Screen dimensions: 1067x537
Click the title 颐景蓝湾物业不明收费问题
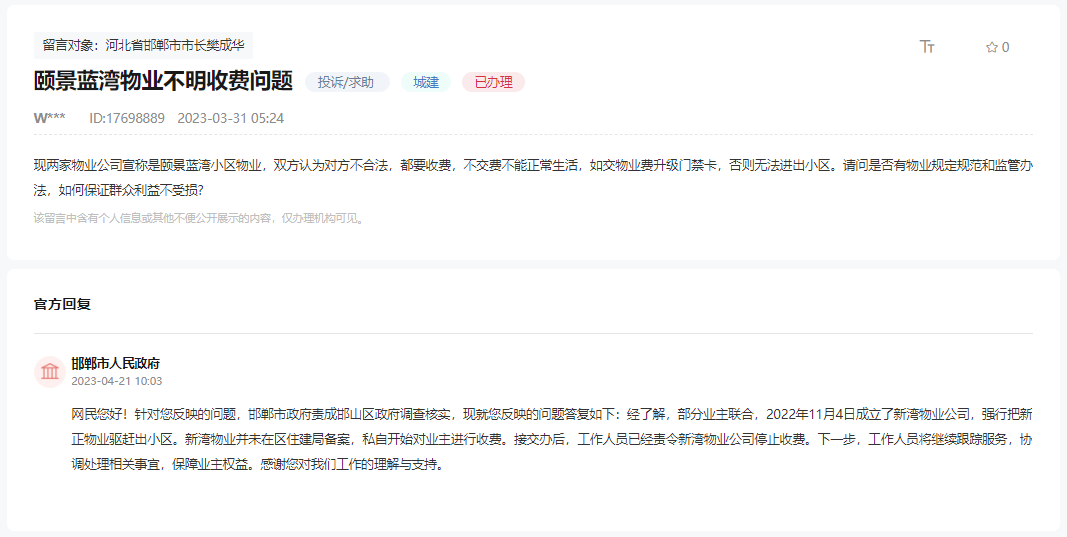(163, 81)
